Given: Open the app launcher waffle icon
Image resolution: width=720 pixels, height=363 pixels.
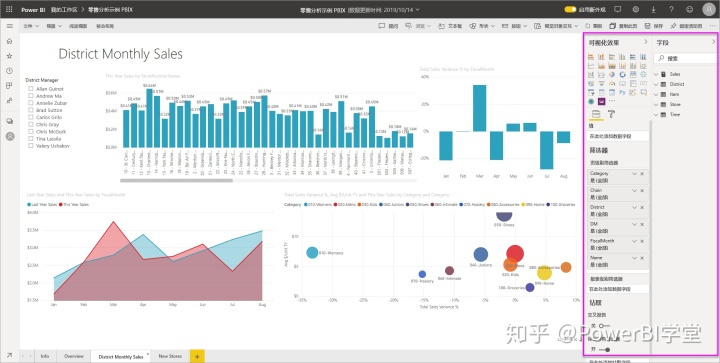Looking at the screenshot, I should pos(9,9).
